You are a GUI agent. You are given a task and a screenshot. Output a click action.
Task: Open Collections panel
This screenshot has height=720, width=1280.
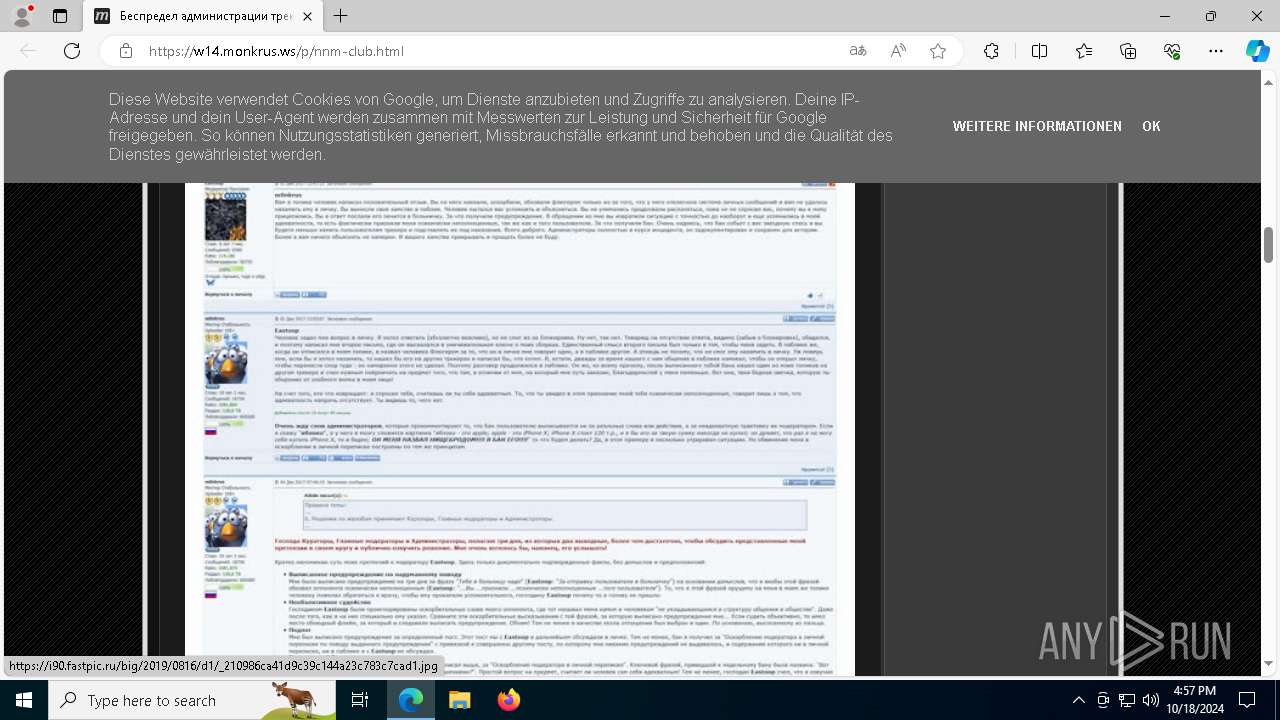pos(1128,51)
